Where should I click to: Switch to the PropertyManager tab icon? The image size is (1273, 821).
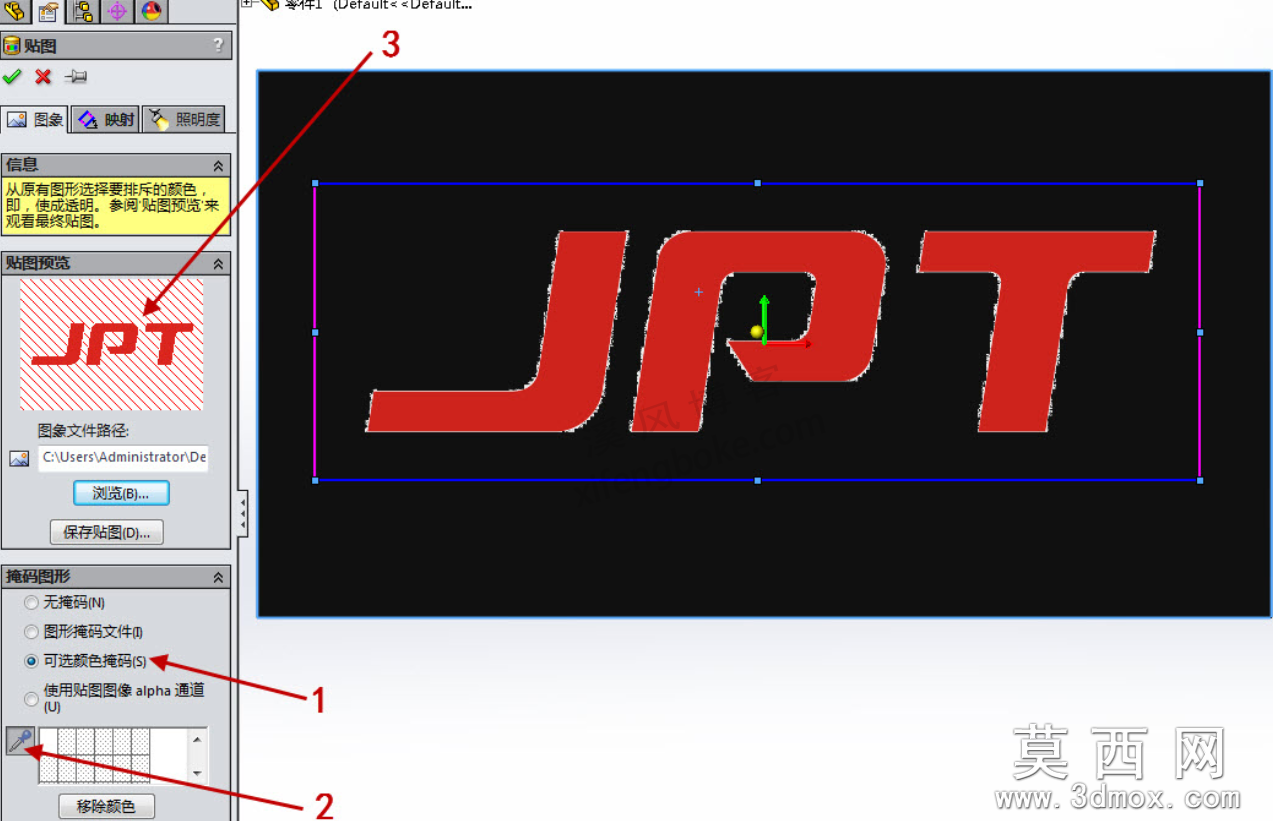pyautogui.click(x=47, y=11)
